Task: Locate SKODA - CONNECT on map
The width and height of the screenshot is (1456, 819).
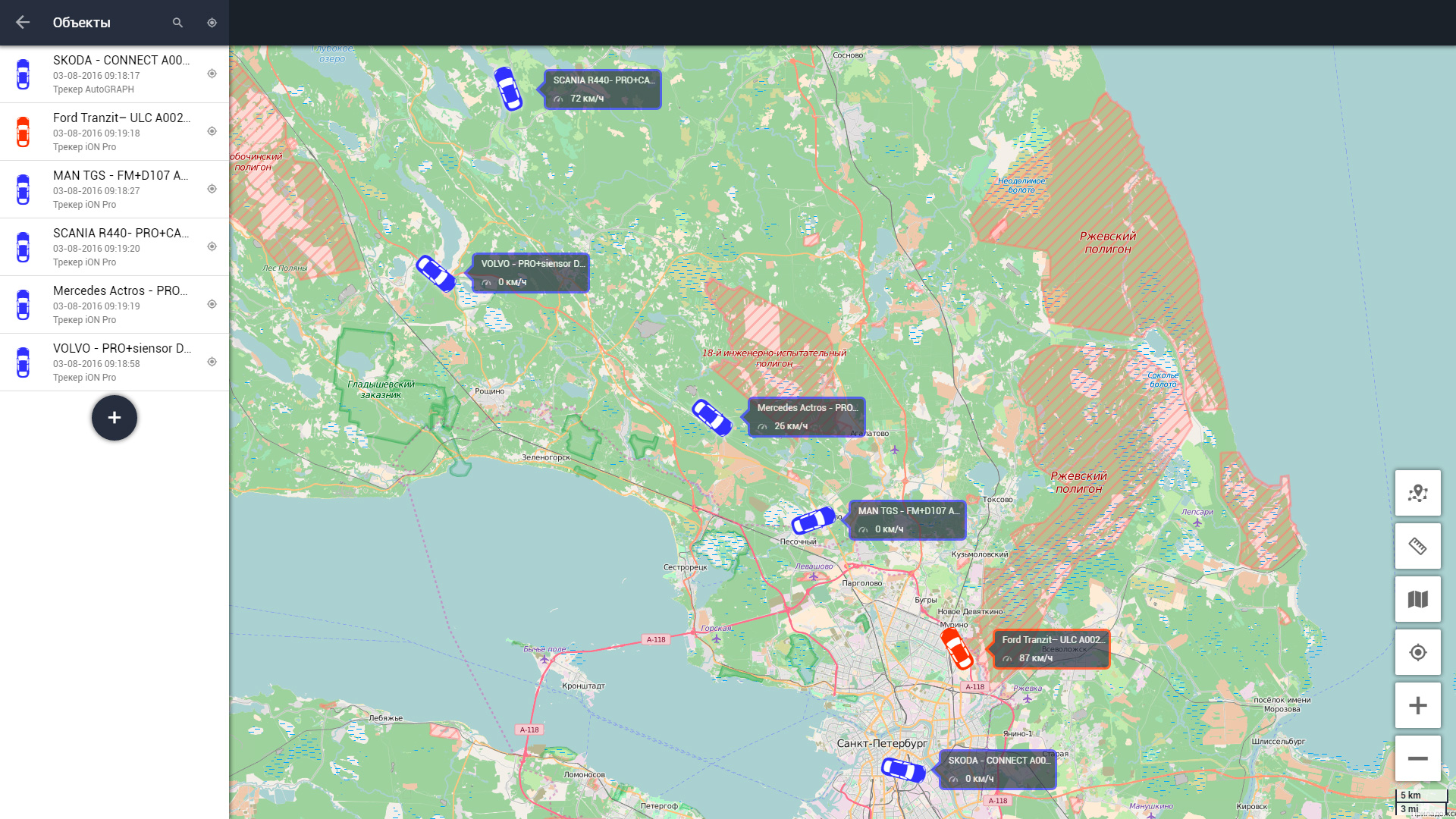Action: [x=212, y=74]
